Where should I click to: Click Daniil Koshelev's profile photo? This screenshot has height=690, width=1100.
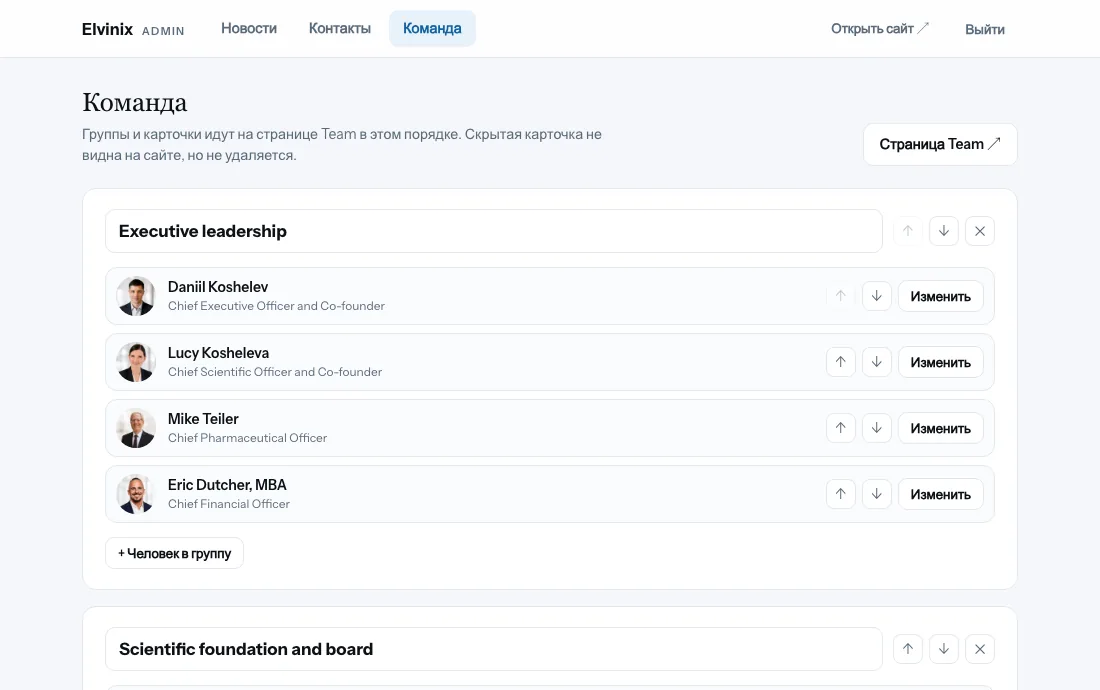[x=136, y=296]
